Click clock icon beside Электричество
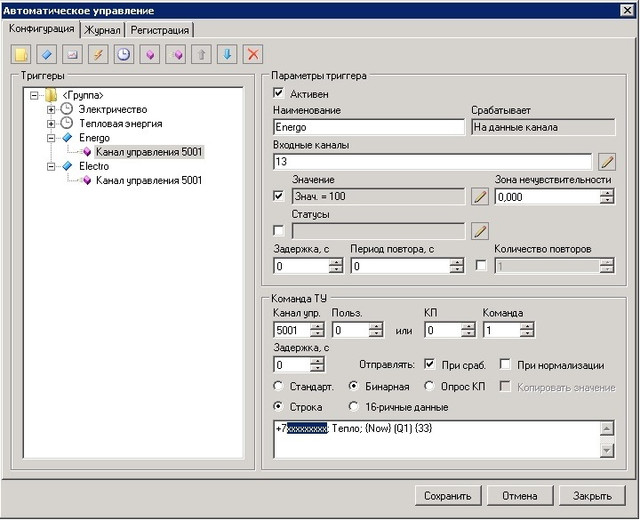Screen dimensions: 640x520 pyautogui.click(x=67, y=109)
